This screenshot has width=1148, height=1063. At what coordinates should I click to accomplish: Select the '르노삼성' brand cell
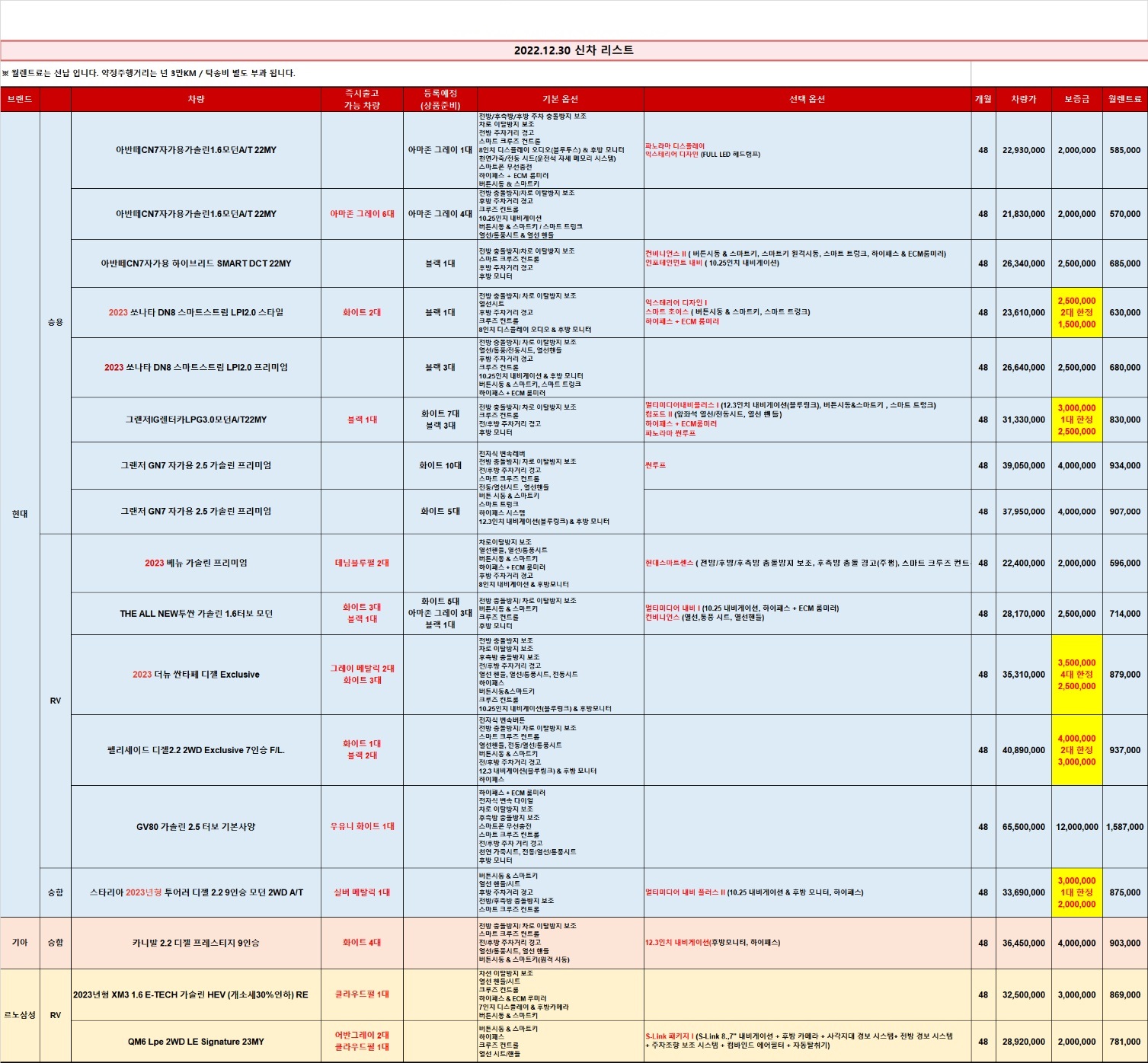pos(20,1015)
